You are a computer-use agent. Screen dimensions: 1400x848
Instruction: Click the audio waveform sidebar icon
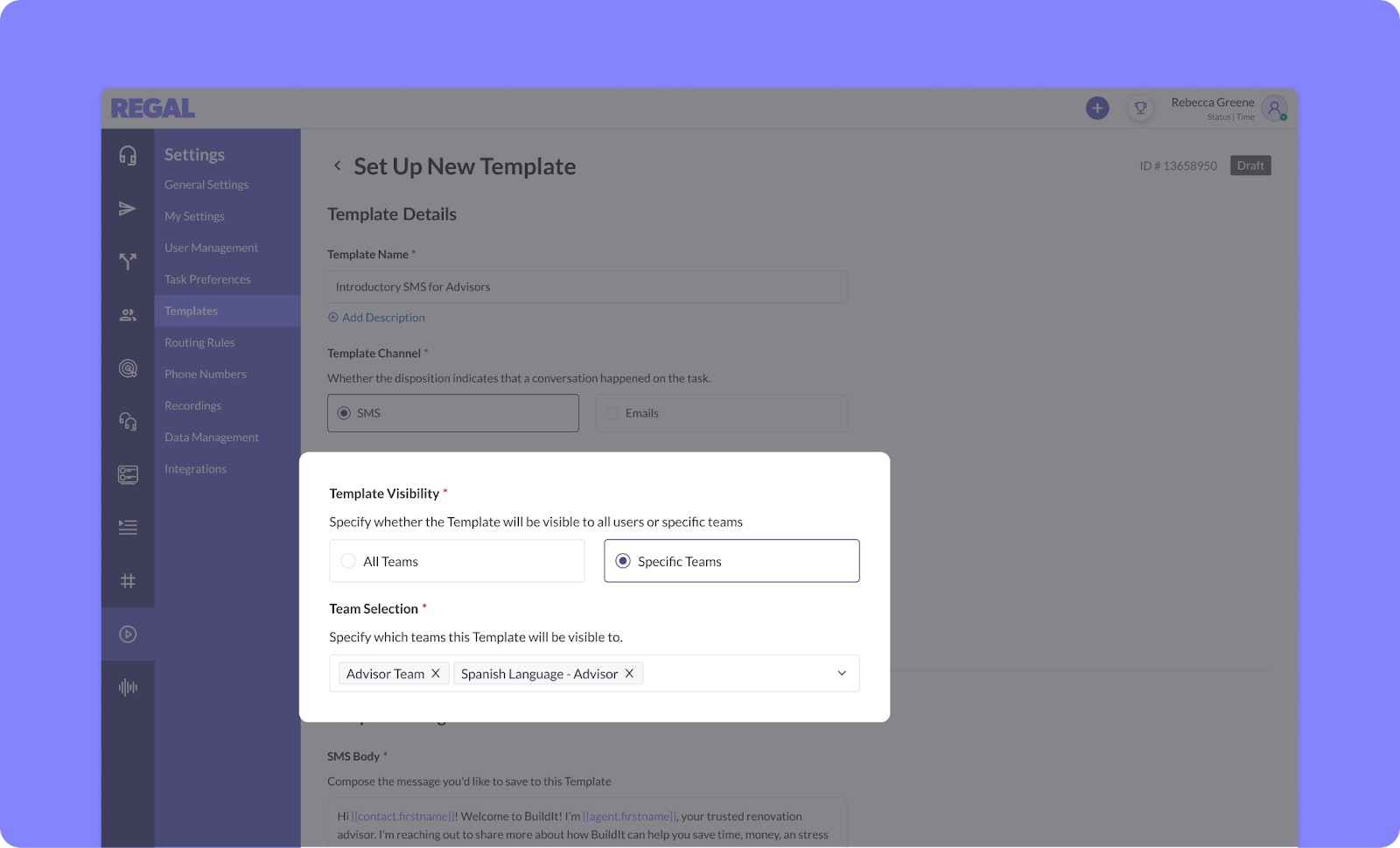pyautogui.click(x=128, y=687)
